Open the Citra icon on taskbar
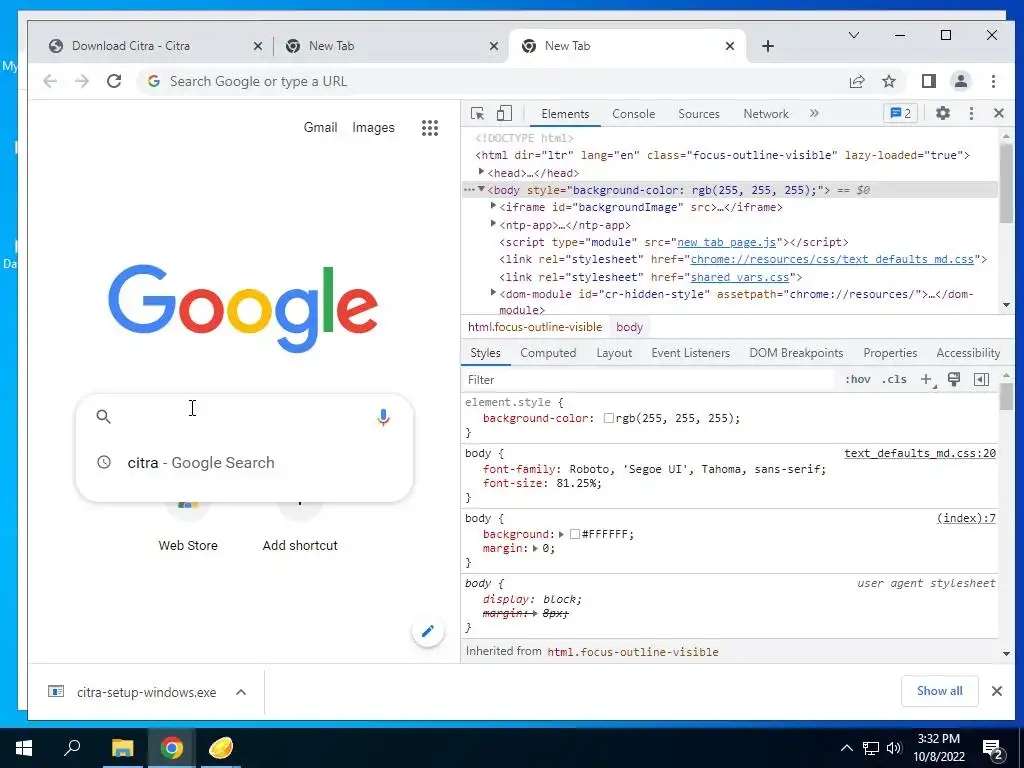This screenshot has height=768, width=1024. click(x=221, y=747)
